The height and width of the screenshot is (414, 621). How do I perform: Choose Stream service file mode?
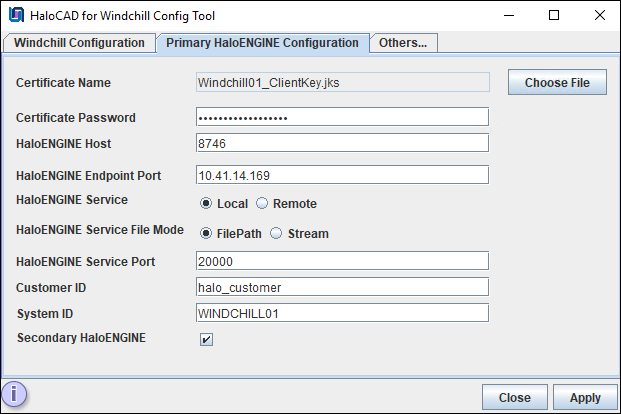tap(276, 234)
